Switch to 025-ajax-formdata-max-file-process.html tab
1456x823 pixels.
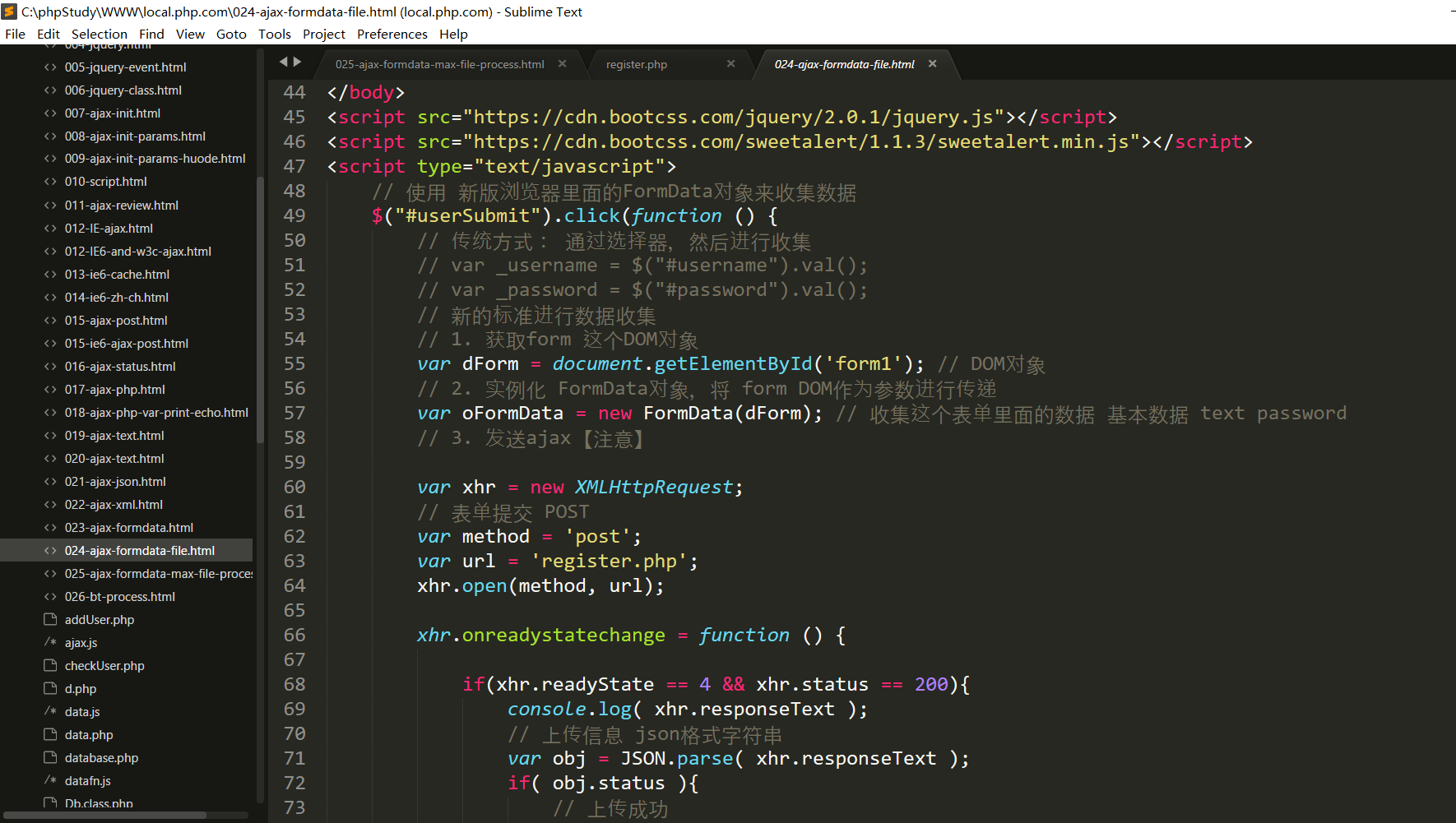pos(439,64)
